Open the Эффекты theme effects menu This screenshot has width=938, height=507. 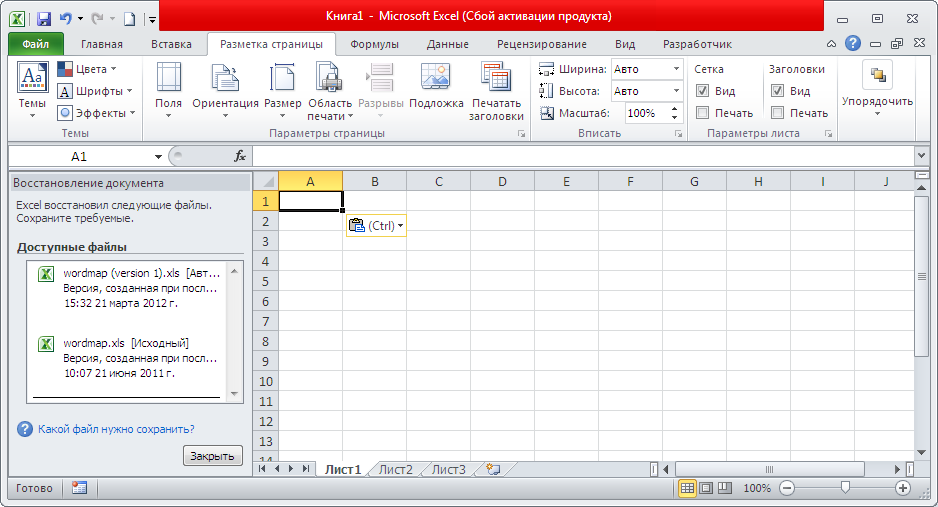(x=96, y=112)
